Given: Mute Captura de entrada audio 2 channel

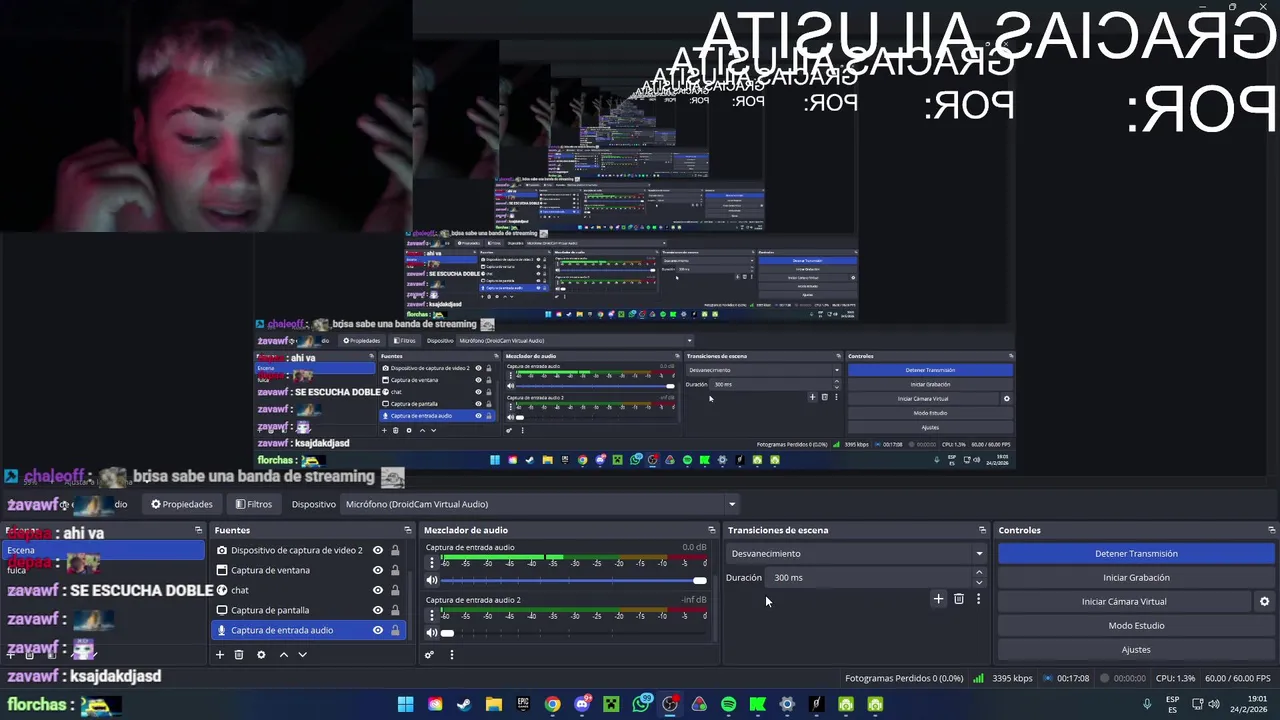Looking at the screenshot, I should point(432,632).
